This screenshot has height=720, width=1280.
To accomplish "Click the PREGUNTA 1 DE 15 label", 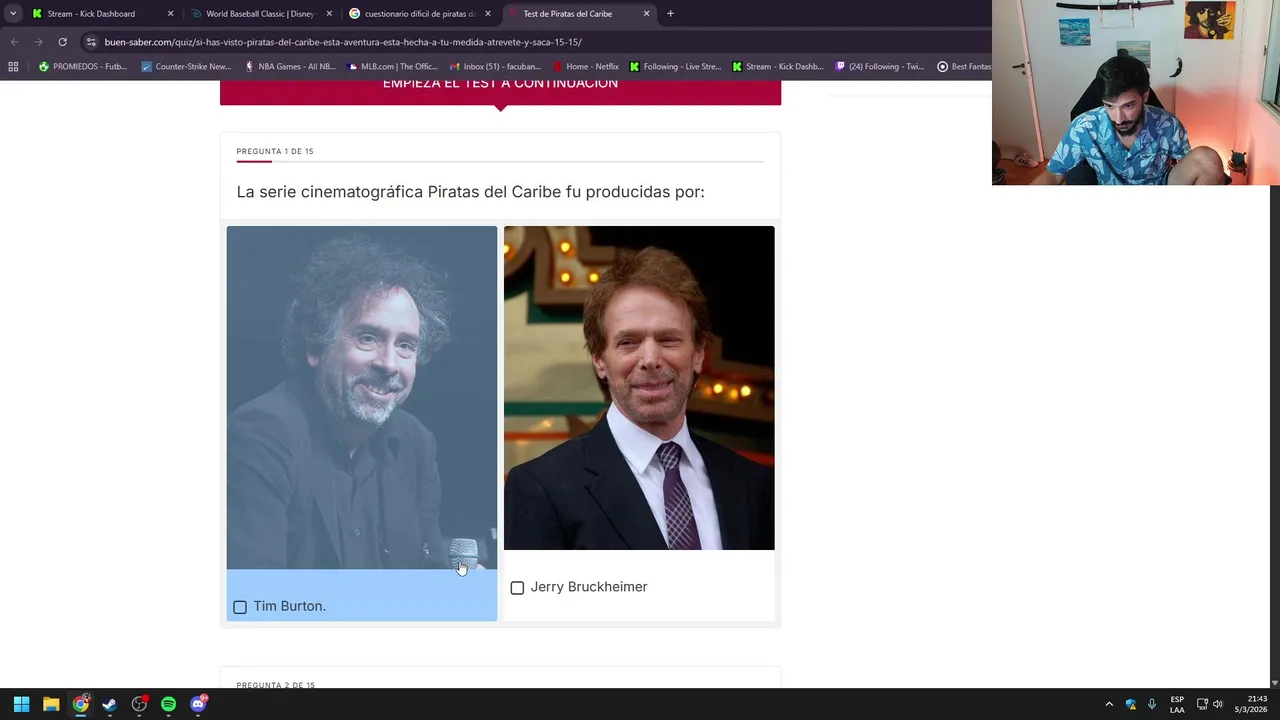I will pyautogui.click(x=275, y=151).
